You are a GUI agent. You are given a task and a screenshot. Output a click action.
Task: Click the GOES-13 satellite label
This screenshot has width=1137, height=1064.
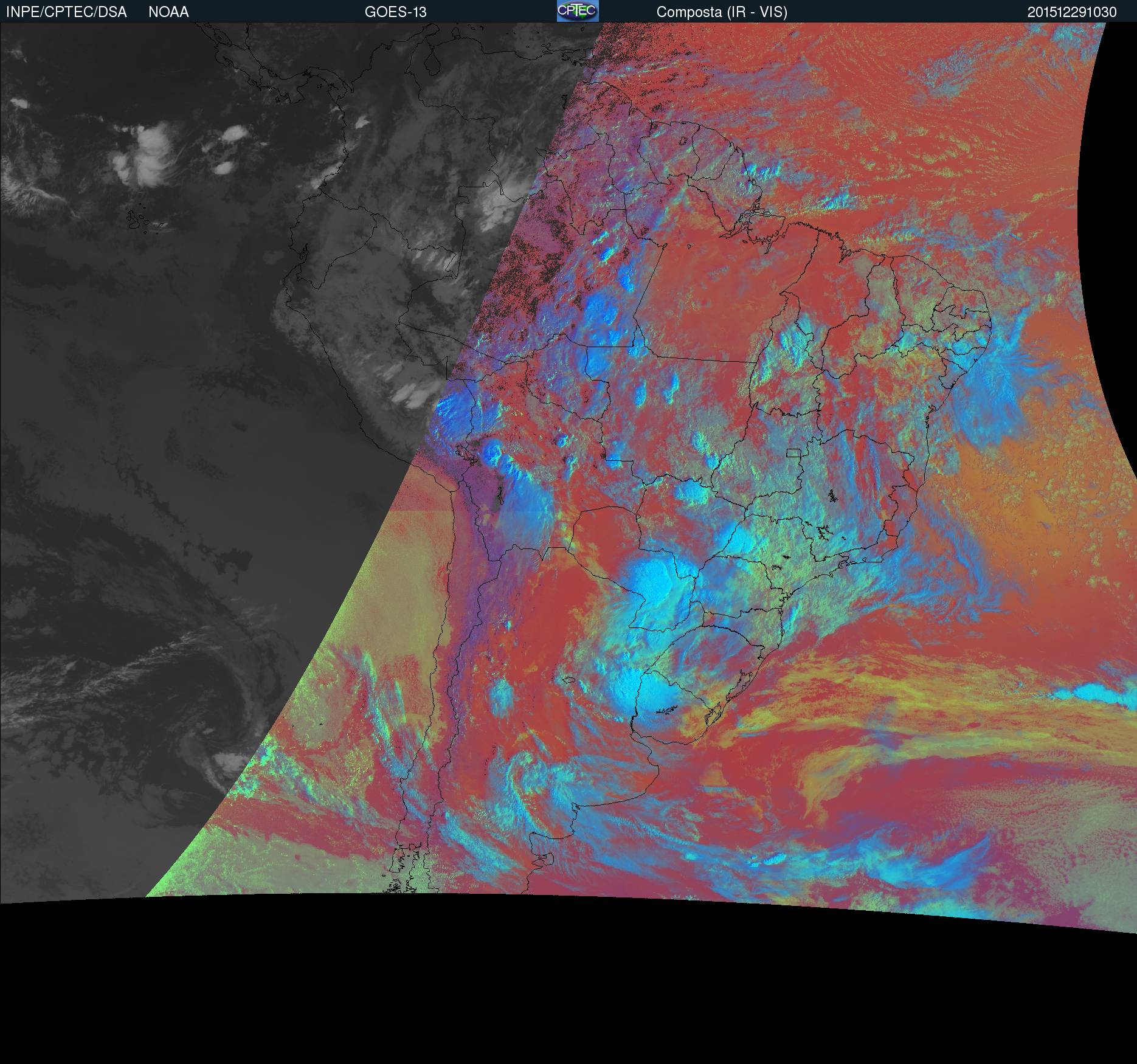click(x=395, y=12)
